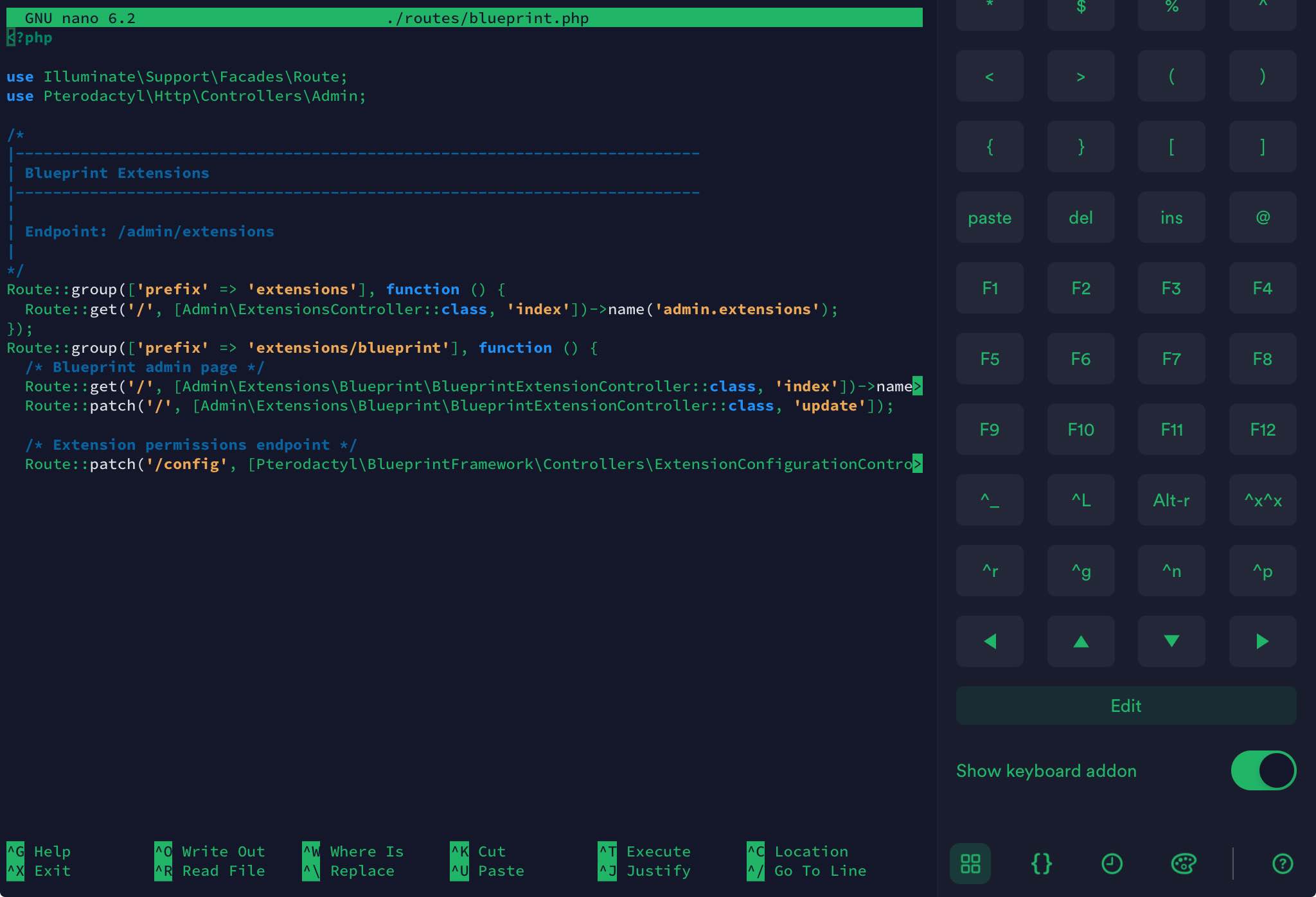
Task: Click the Edit button
Action: pyautogui.click(x=1126, y=706)
